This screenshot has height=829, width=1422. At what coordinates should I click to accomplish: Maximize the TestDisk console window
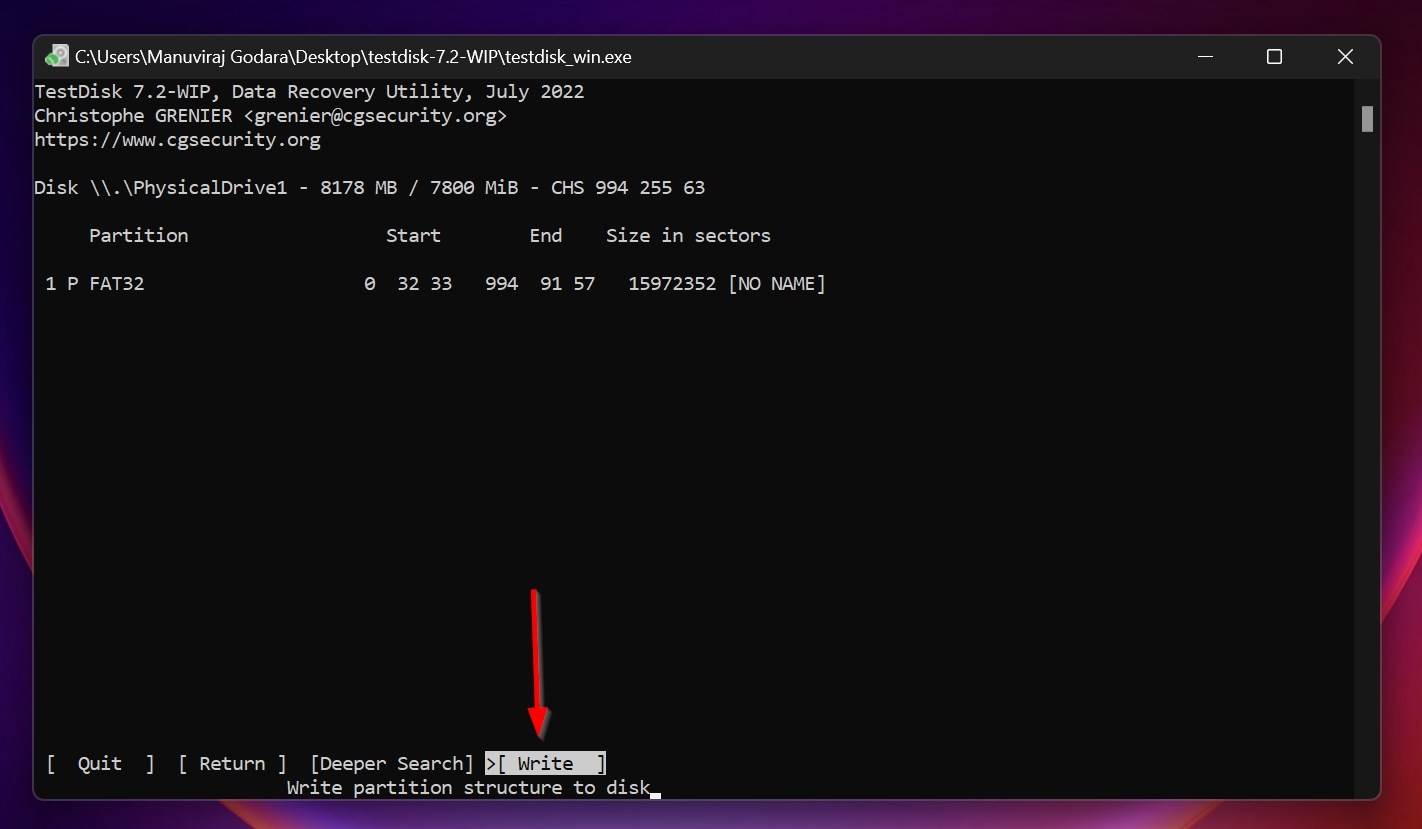pyautogui.click(x=1274, y=57)
